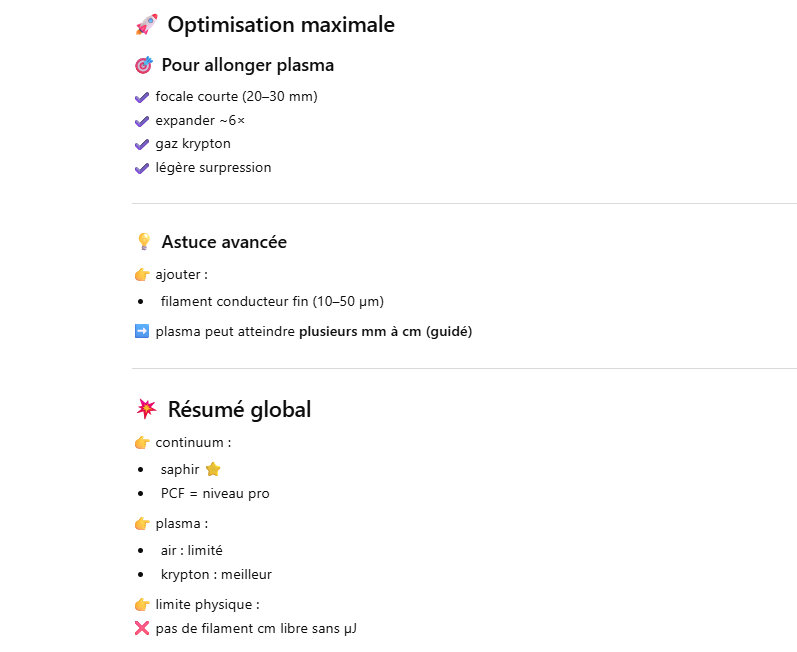This screenshot has height=652, width=797.
Task: Click the check mark beside focale courte
Action: click(141, 97)
